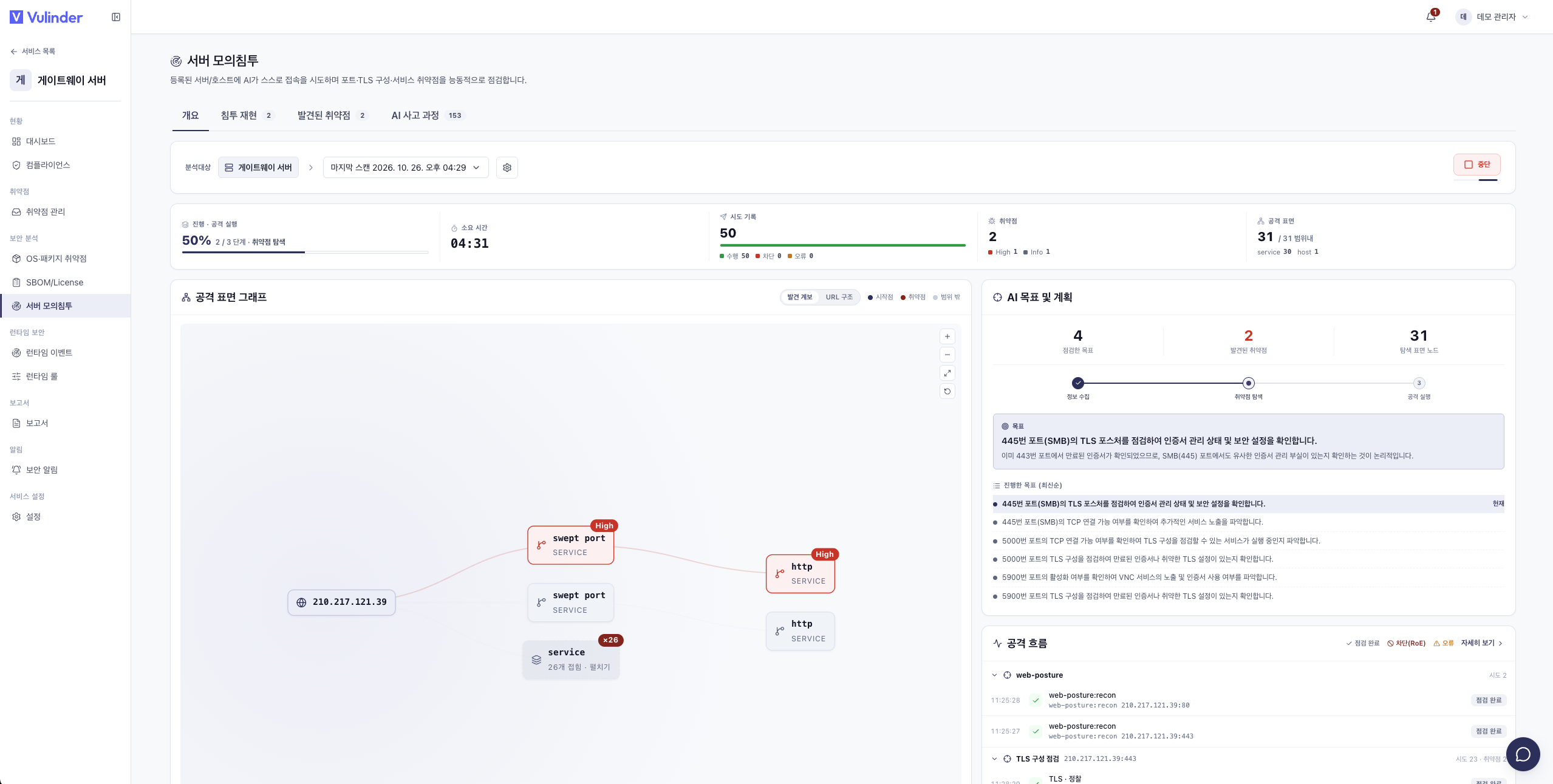Switch to the 발견된 취약점 tab

332,115
